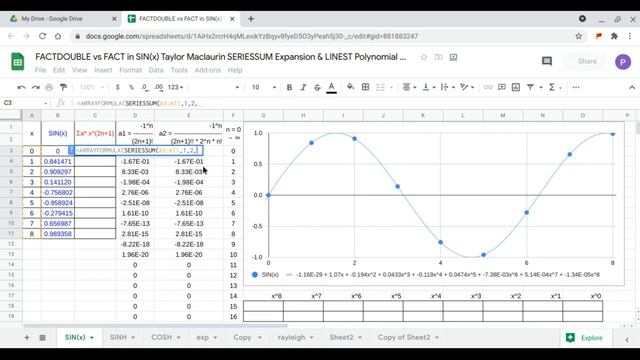The image size is (640, 360).
Task: Open the more number formats 123 dropdown
Action: click(176, 87)
